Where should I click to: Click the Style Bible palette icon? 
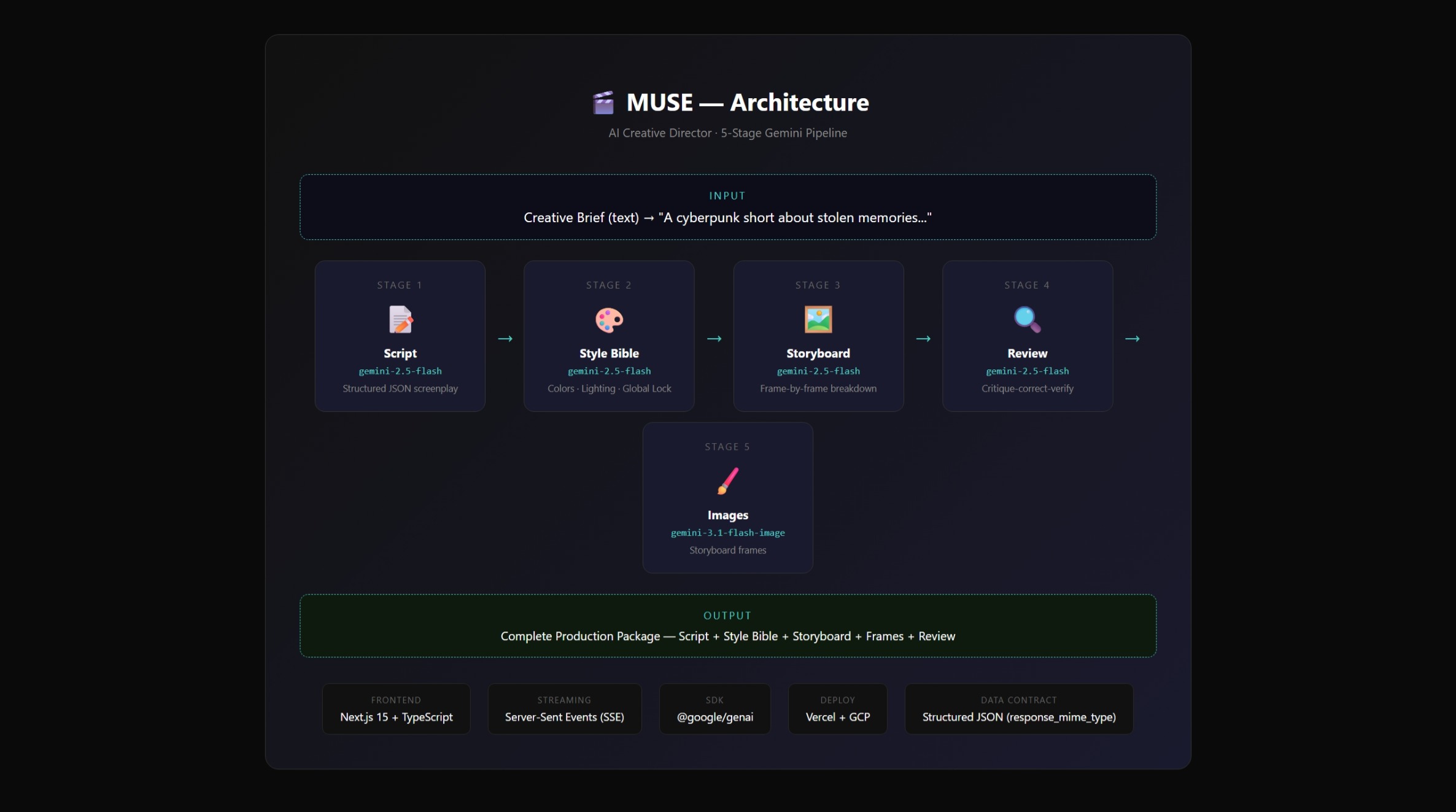point(609,320)
